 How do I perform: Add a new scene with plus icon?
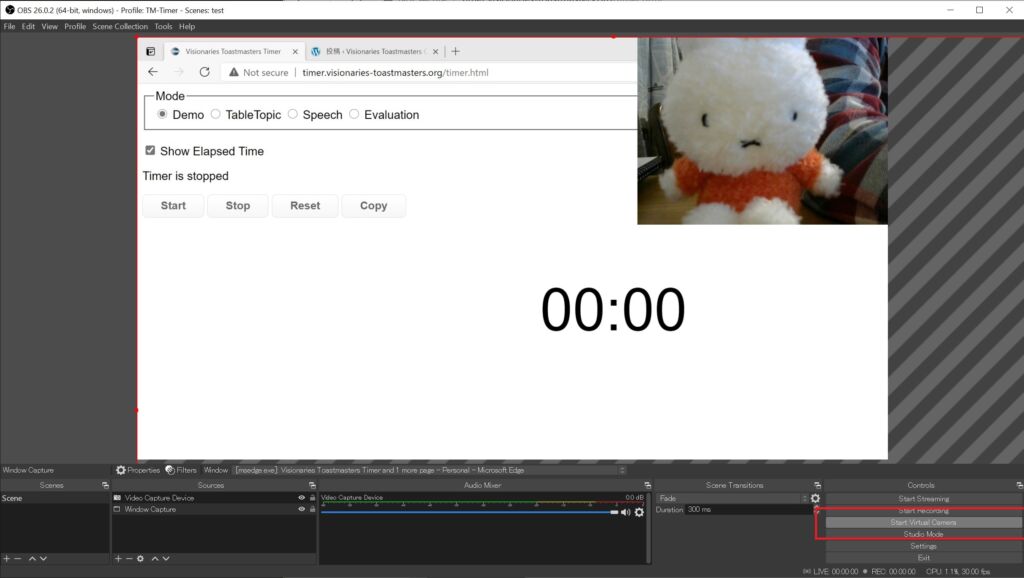[7, 558]
